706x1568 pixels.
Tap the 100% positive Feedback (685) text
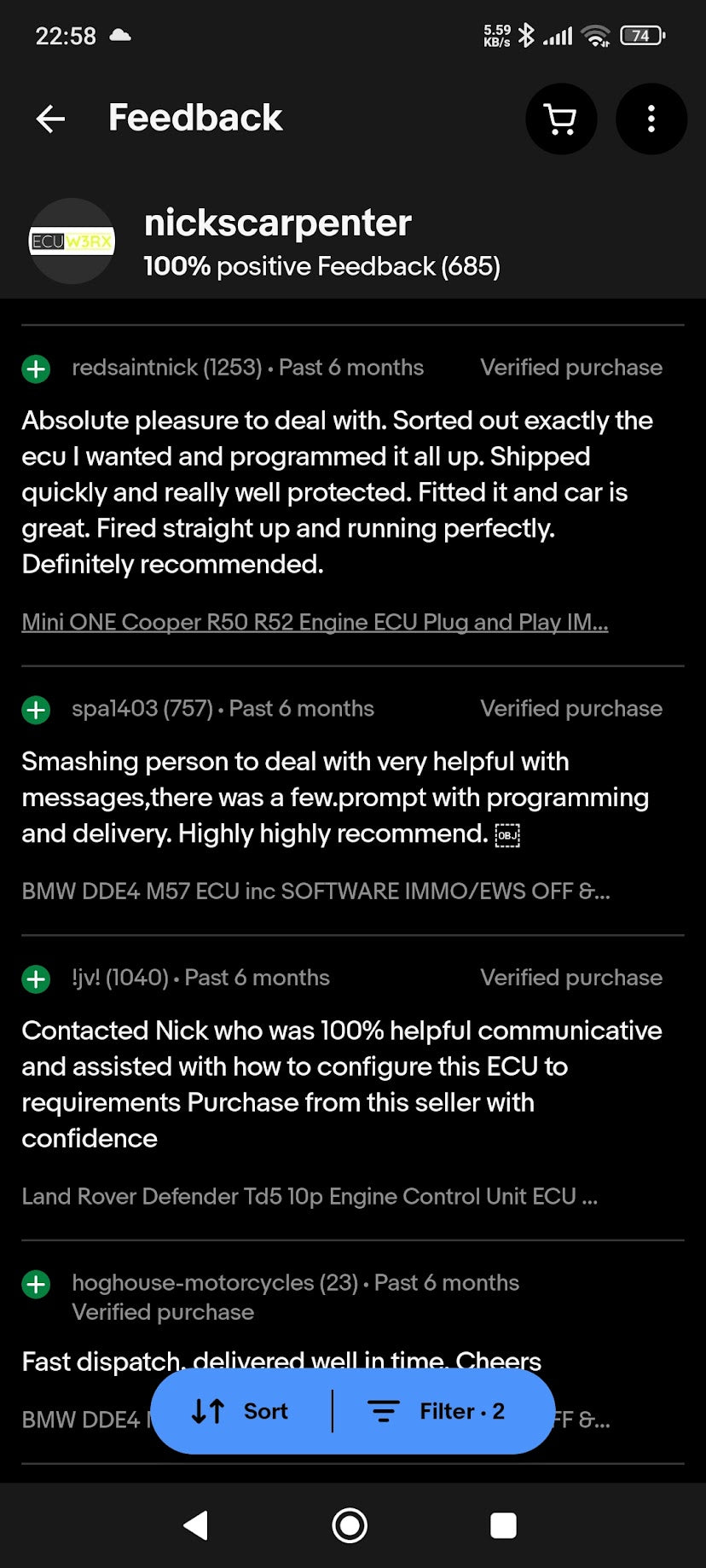coord(321,267)
